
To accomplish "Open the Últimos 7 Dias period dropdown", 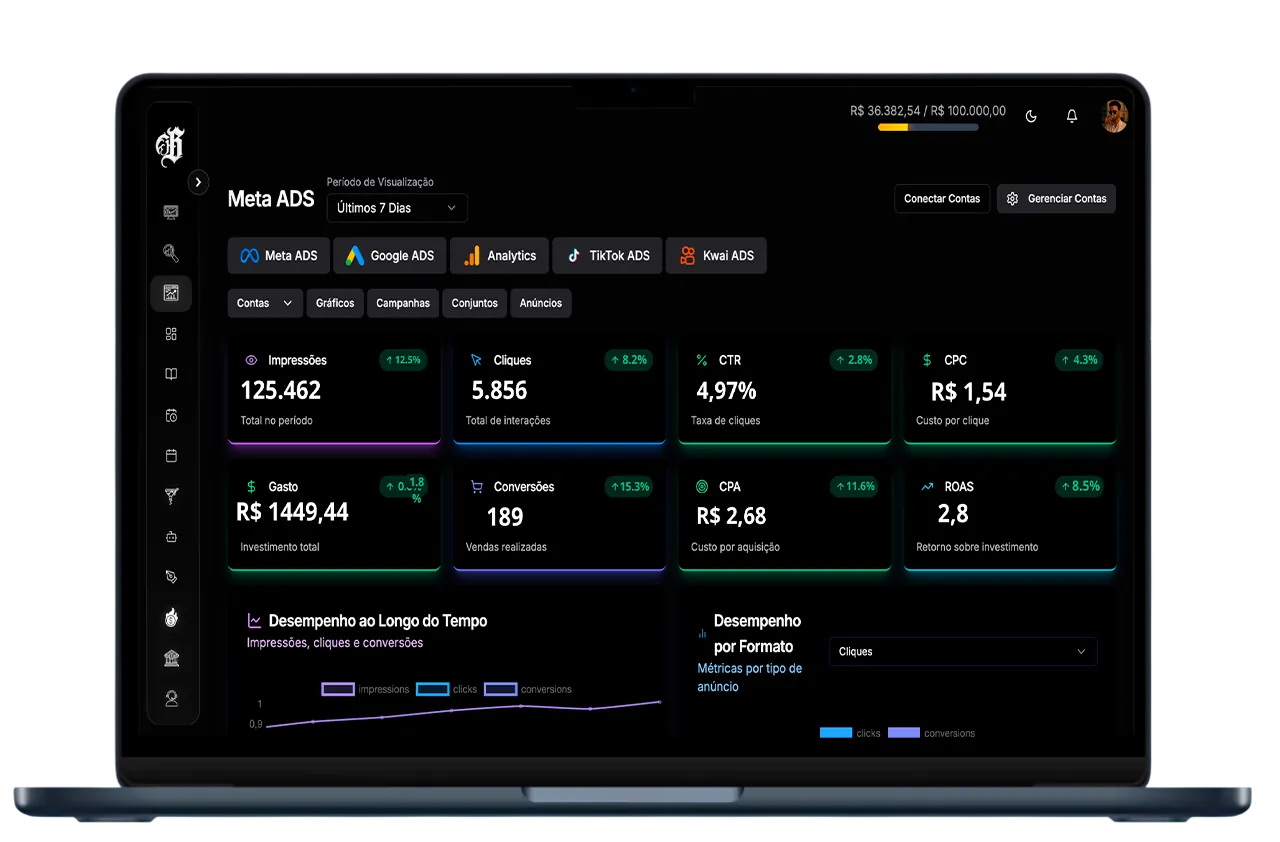I will pyautogui.click(x=396, y=208).
